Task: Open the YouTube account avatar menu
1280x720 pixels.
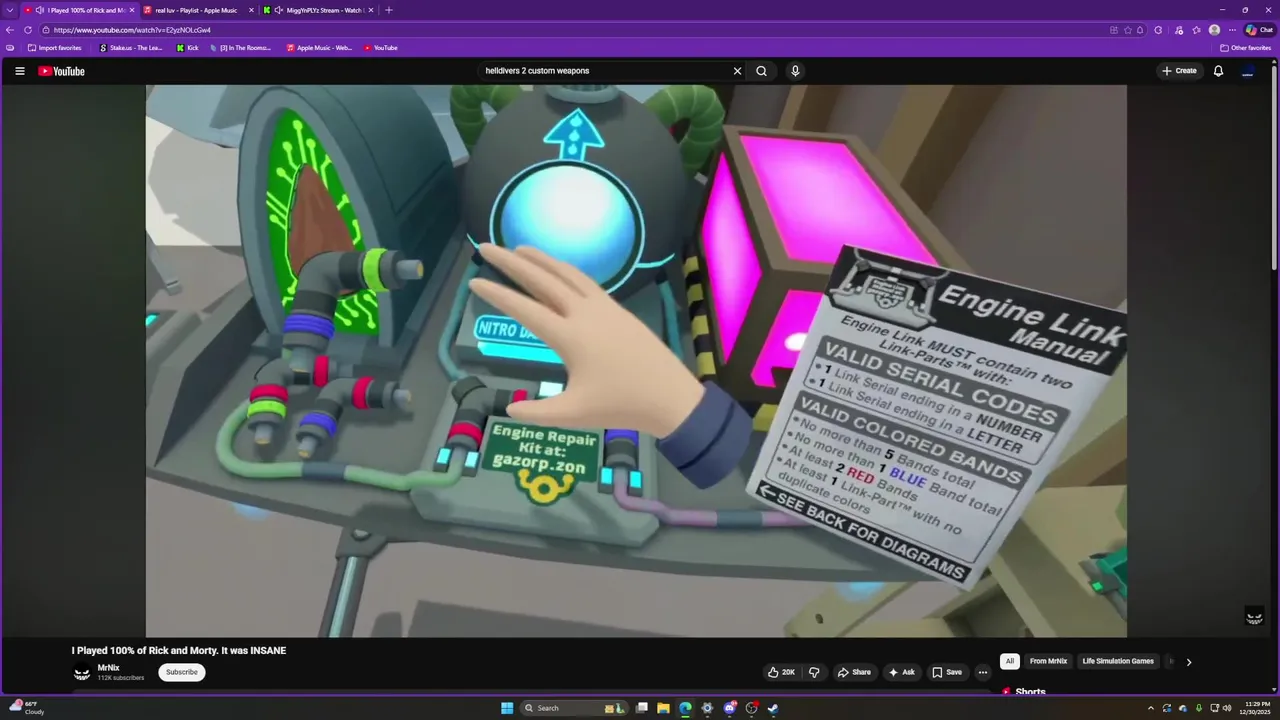Action: pos(1247,71)
